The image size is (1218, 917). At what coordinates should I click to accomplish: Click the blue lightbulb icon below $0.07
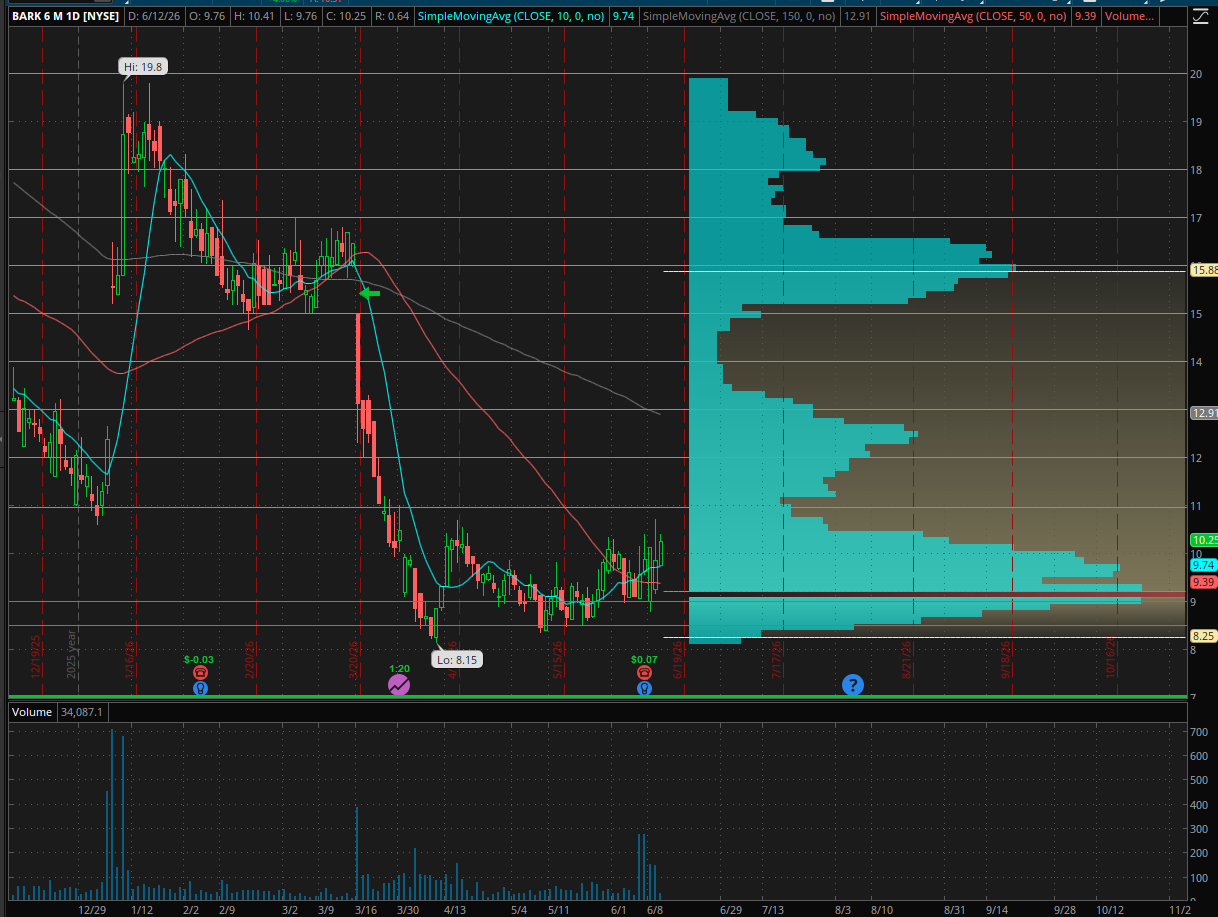point(645,688)
